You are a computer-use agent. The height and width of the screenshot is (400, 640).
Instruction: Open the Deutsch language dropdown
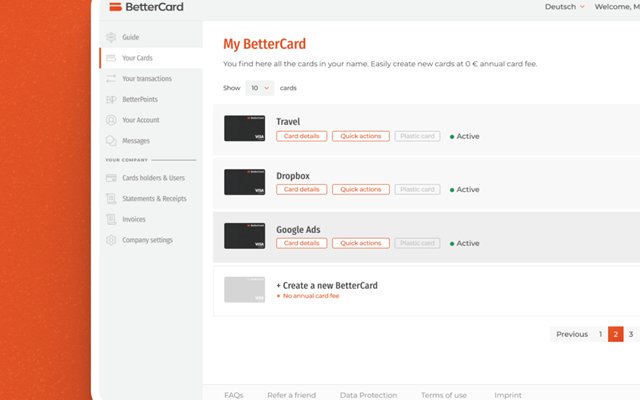pos(564,7)
